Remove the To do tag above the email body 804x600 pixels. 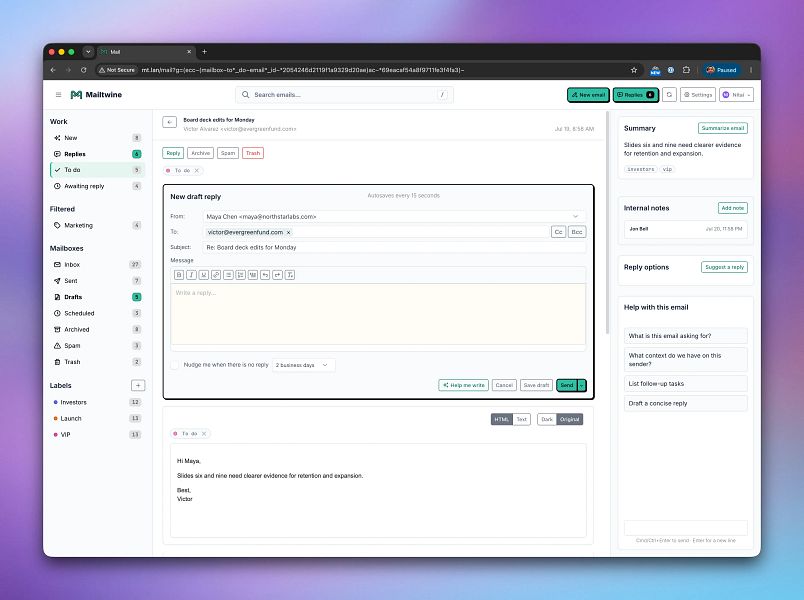point(204,434)
